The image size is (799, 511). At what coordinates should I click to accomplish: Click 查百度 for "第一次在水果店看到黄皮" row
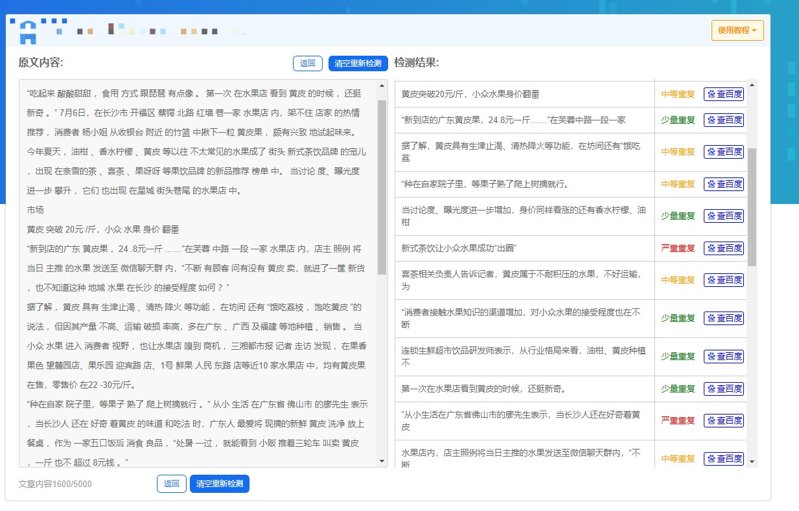[723, 388]
